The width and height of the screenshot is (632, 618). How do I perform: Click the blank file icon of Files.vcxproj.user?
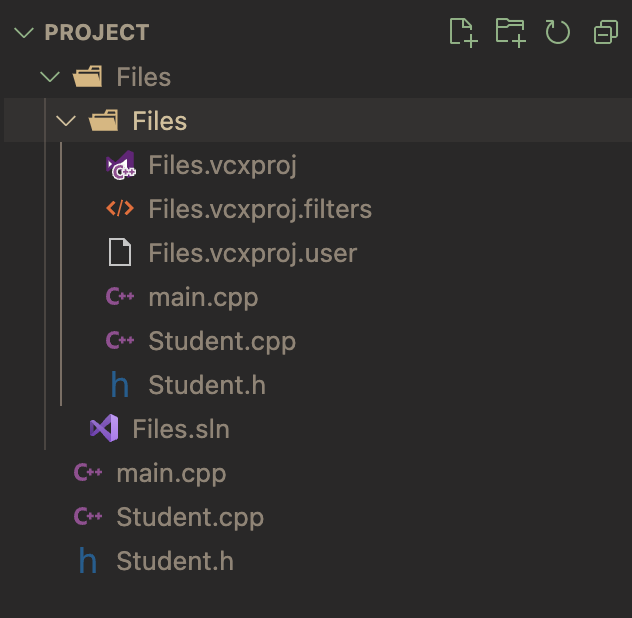point(120,252)
